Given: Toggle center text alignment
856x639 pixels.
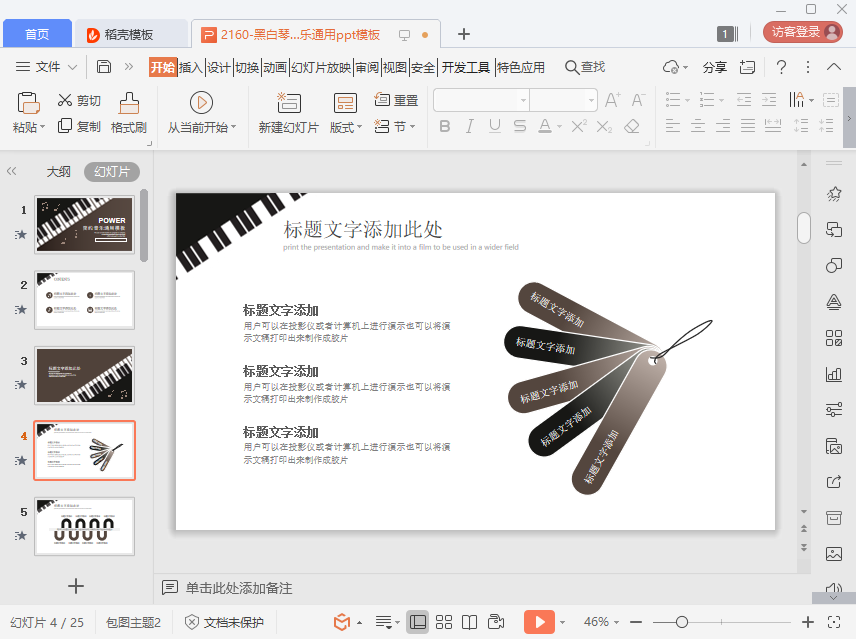Looking at the screenshot, I should tap(698, 127).
